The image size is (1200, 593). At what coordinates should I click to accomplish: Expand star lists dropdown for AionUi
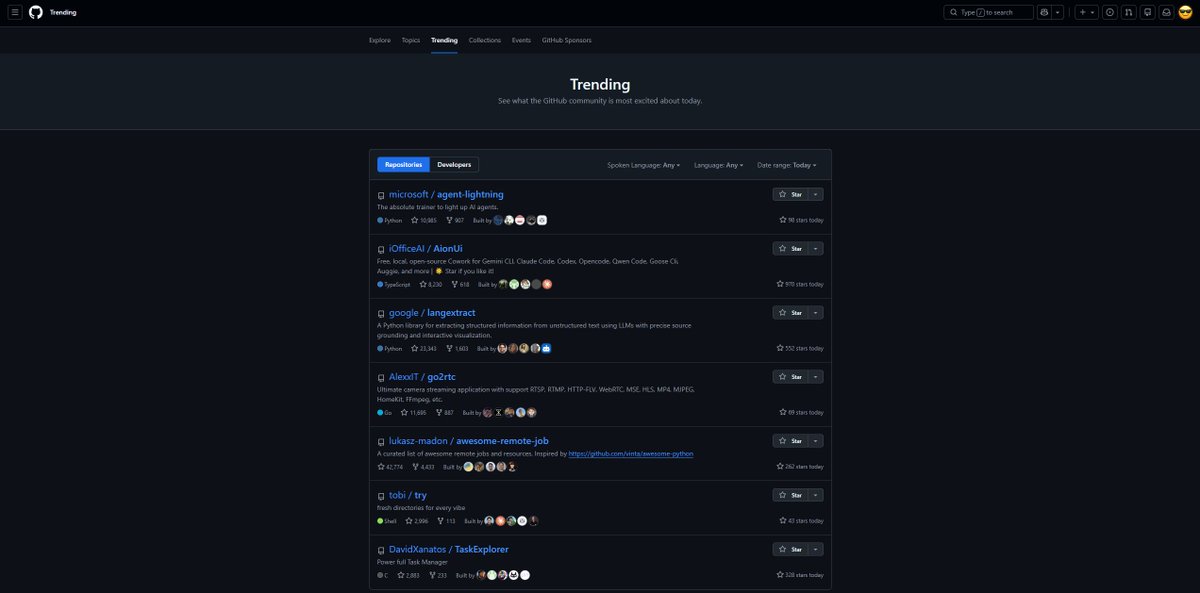pos(816,248)
